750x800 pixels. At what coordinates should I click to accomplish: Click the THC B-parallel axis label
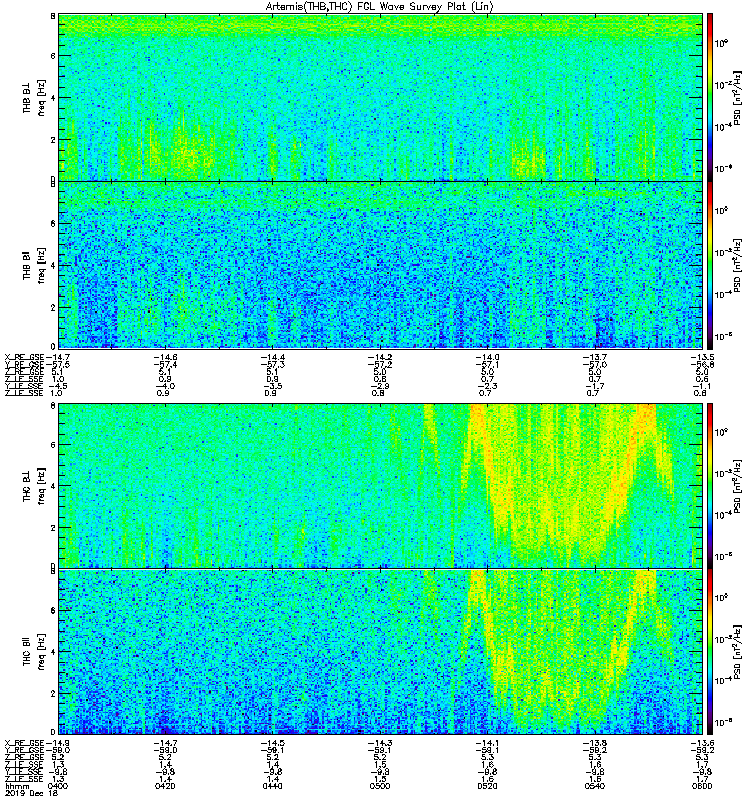[27, 652]
